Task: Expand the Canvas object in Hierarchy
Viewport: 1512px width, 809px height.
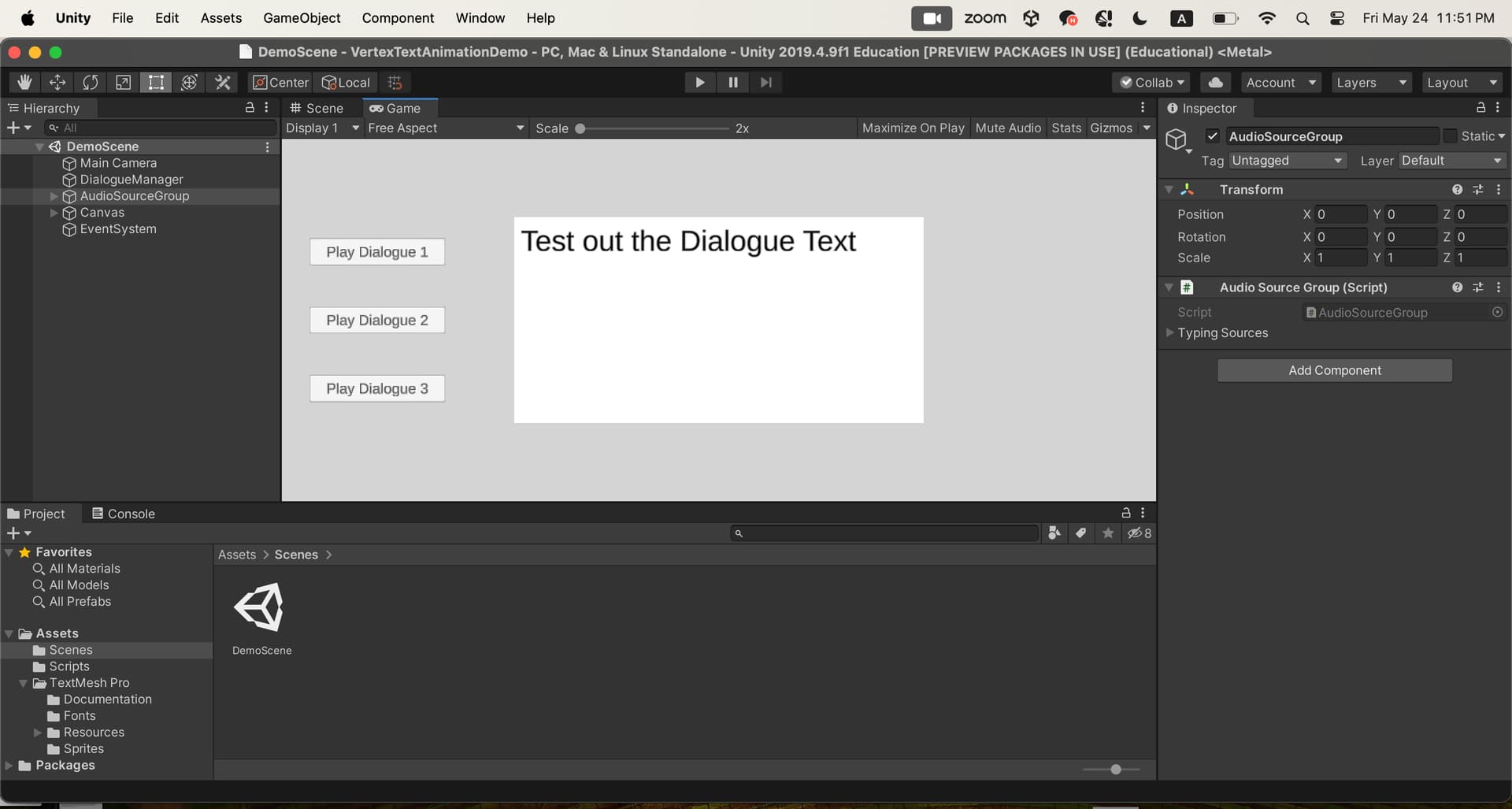Action: pyautogui.click(x=54, y=213)
